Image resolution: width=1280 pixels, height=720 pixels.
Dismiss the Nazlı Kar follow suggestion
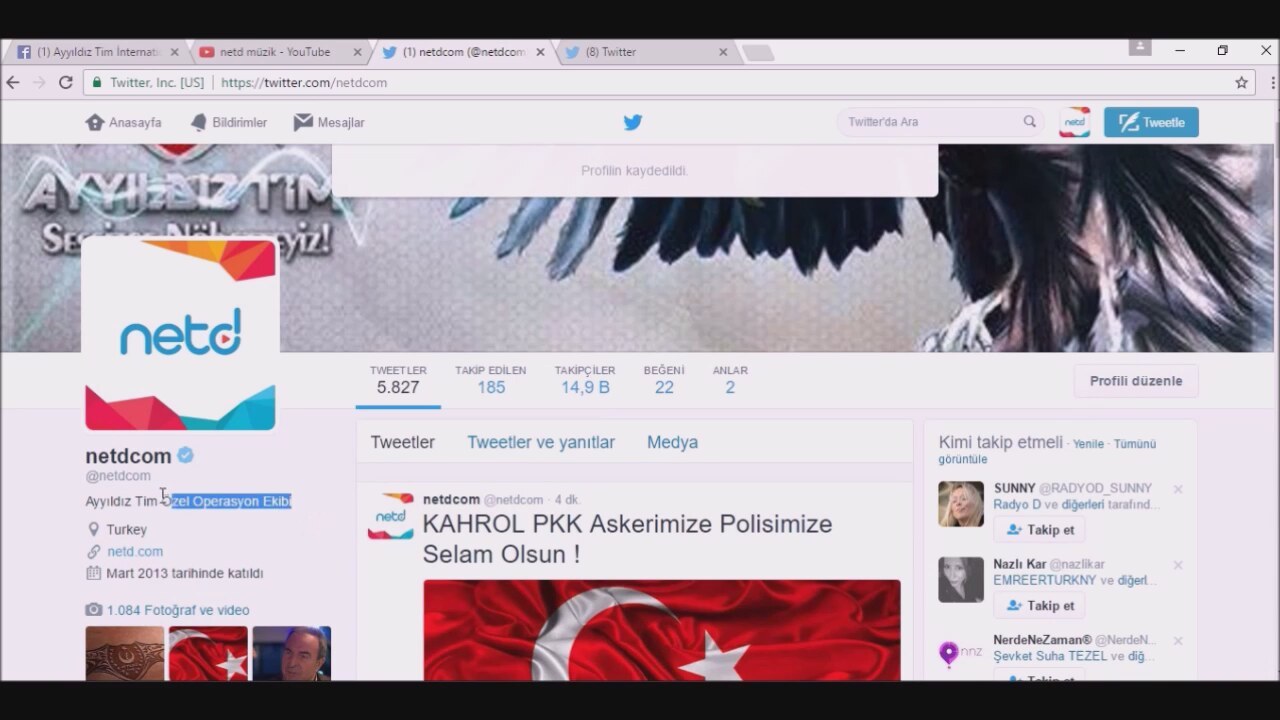click(1178, 565)
